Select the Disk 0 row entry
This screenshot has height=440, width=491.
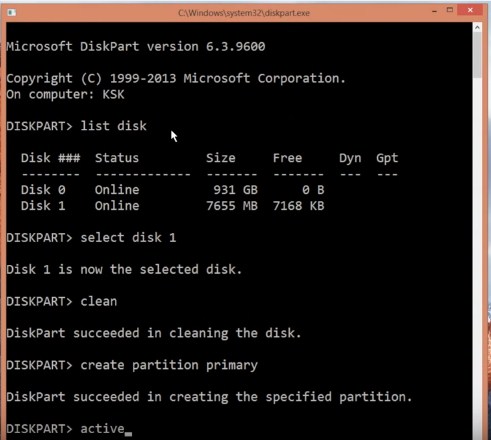pyautogui.click(x=173, y=190)
